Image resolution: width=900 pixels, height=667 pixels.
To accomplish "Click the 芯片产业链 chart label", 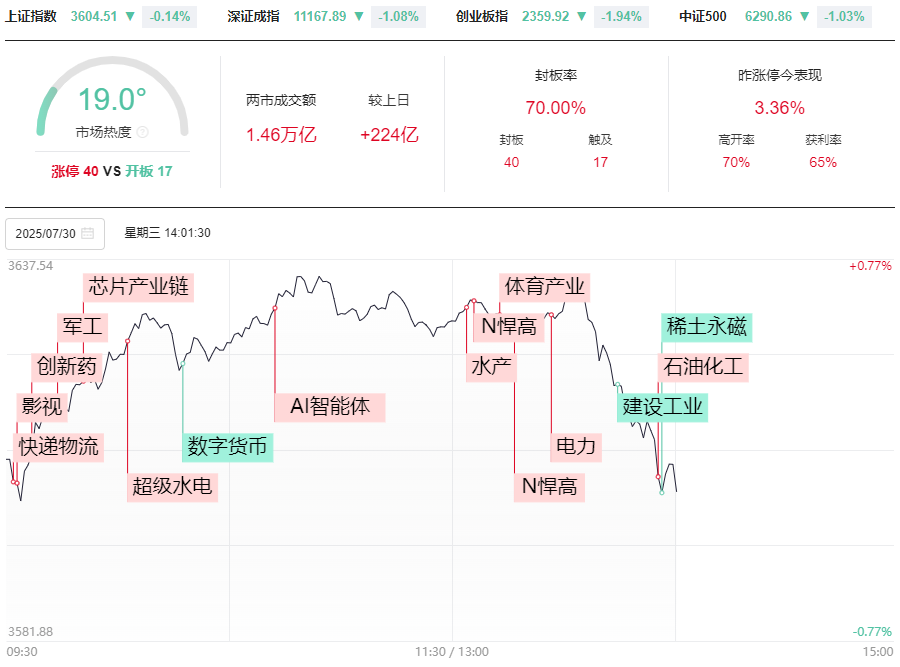I will point(138,287).
